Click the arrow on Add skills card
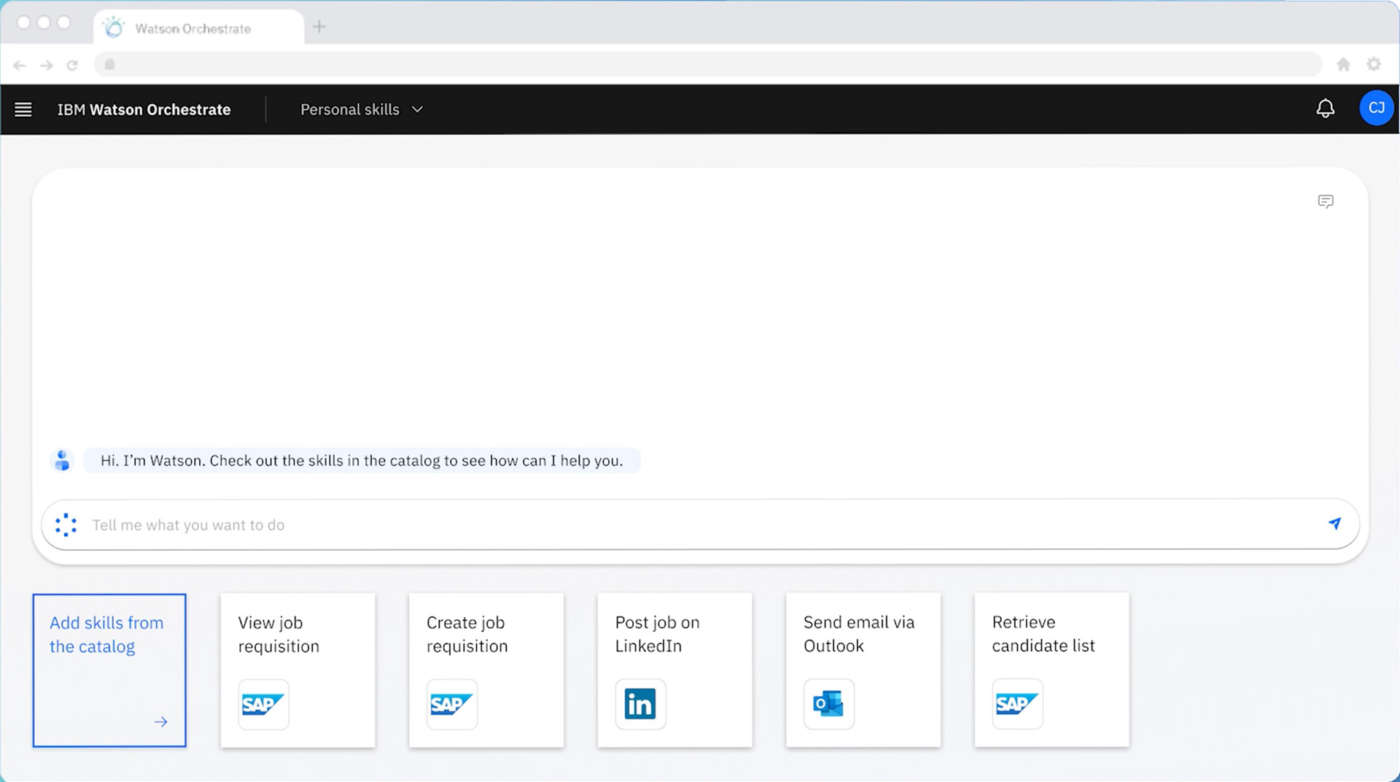The image size is (1400, 782). [x=161, y=722]
